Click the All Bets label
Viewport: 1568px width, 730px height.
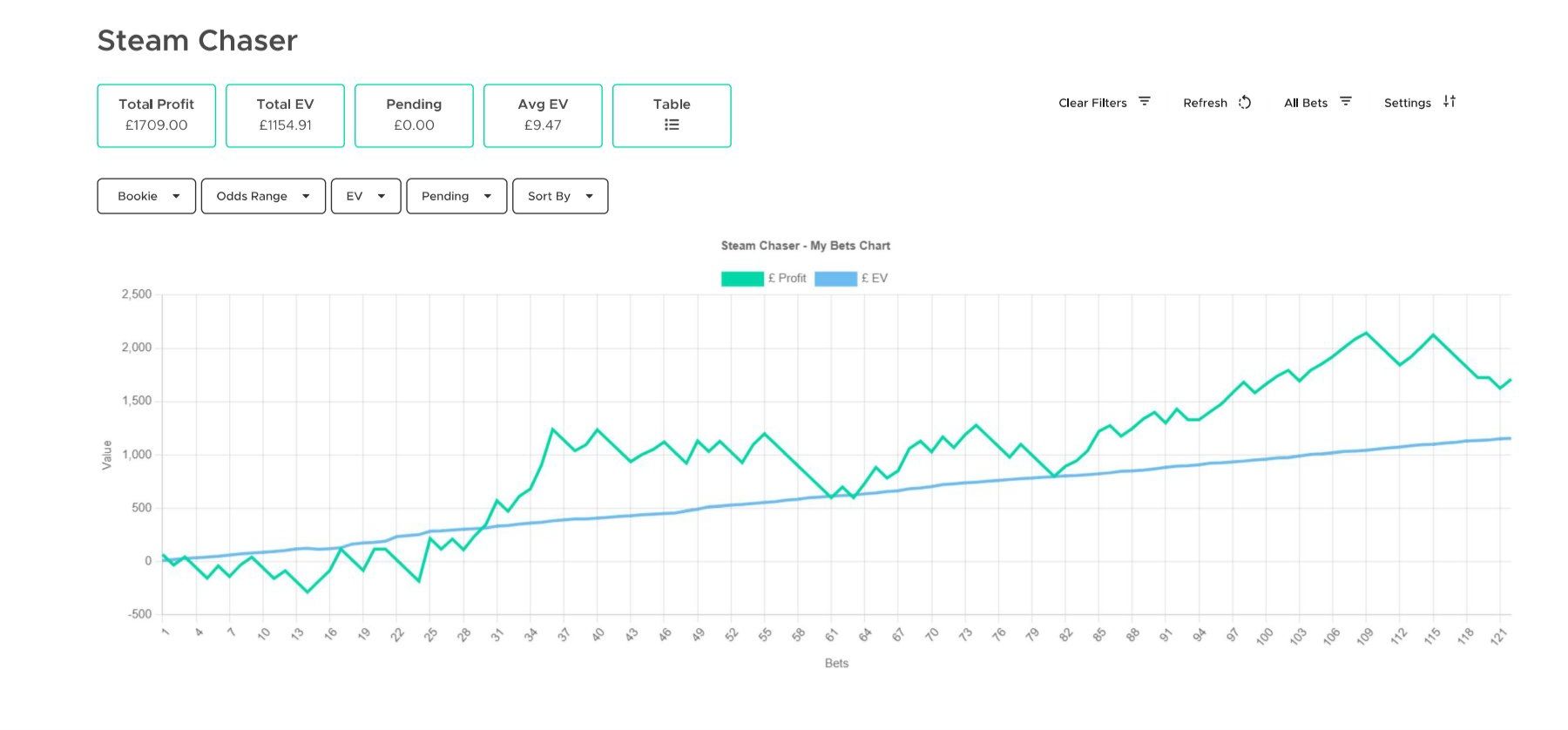[x=1306, y=103]
